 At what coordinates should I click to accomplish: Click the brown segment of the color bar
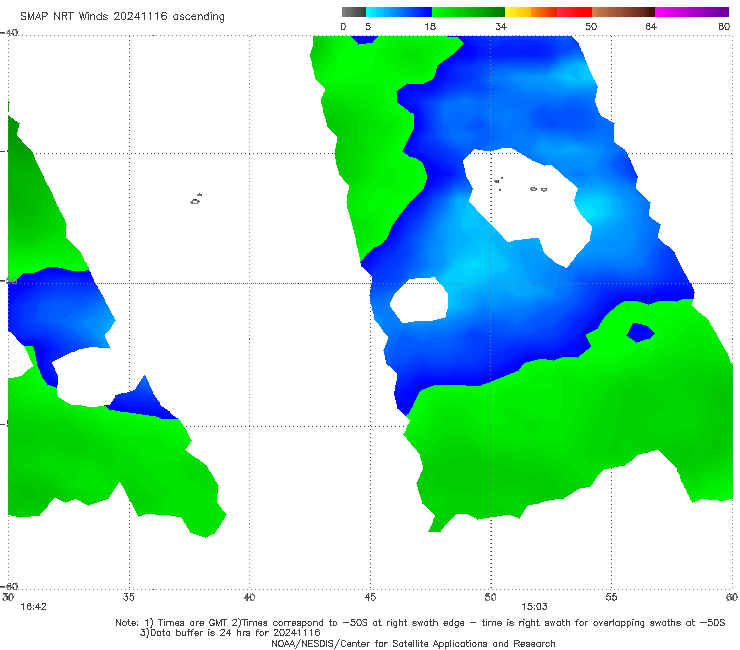(x=623, y=12)
